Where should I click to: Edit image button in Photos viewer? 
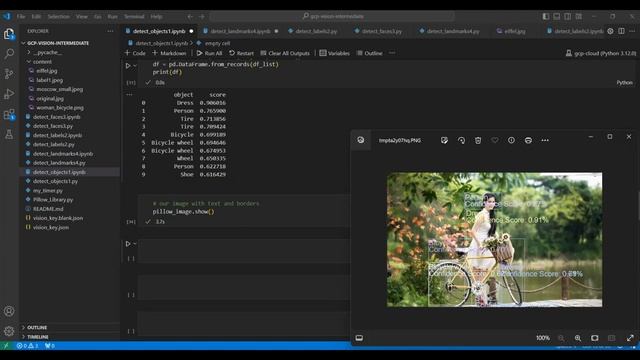point(444,140)
